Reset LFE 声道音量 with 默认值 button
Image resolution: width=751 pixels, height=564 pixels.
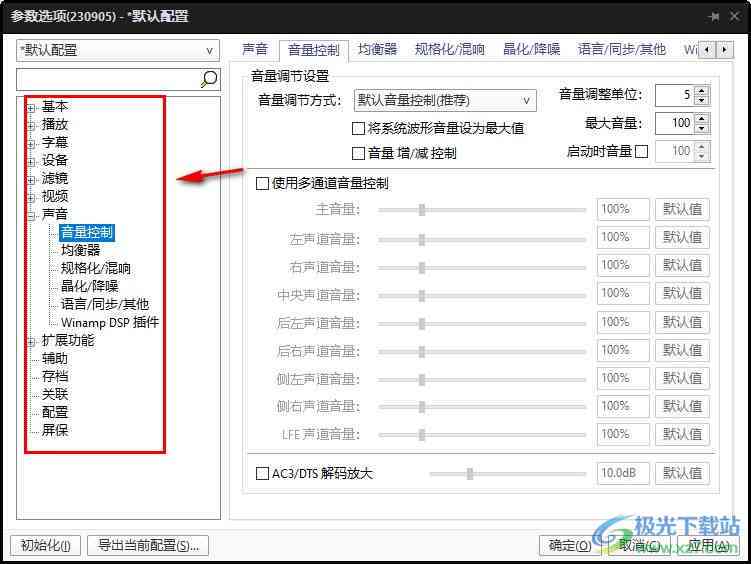pos(682,434)
